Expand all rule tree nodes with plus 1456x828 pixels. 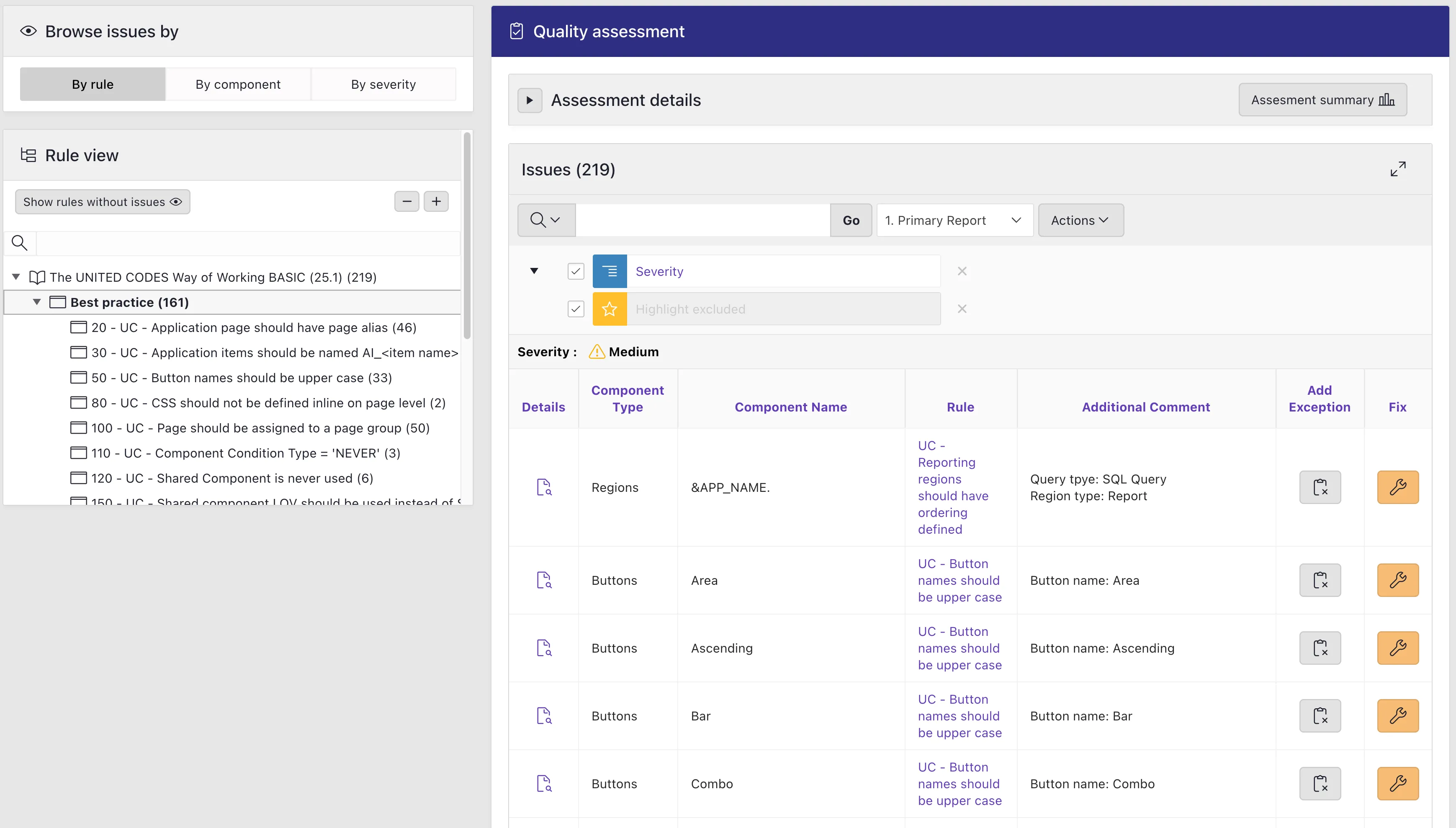click(436, 201)
